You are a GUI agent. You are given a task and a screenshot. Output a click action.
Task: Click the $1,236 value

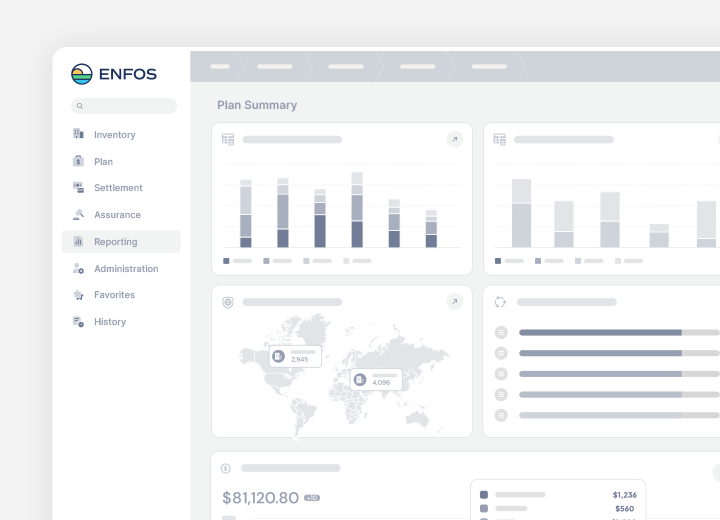624,495
